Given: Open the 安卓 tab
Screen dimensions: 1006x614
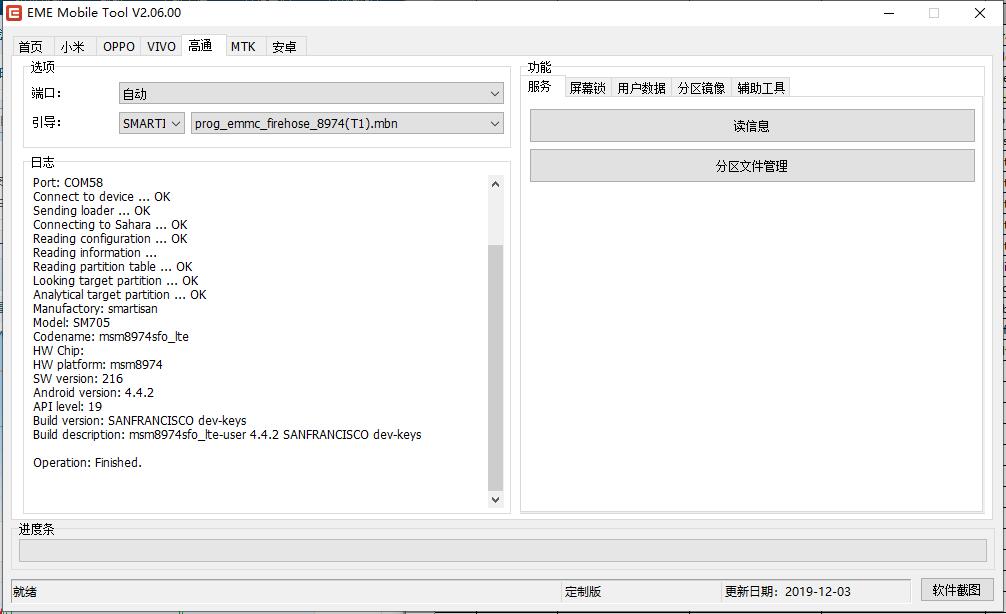Looking at the screenshot, I should pyautogui.click(x=284, y=47).
